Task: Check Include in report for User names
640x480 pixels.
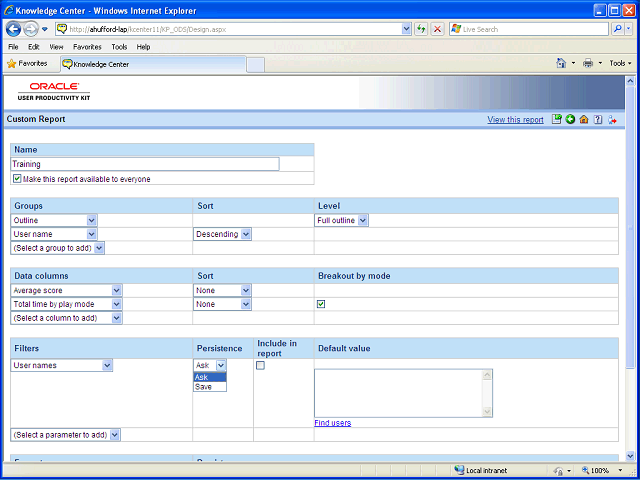Action: 260,365
